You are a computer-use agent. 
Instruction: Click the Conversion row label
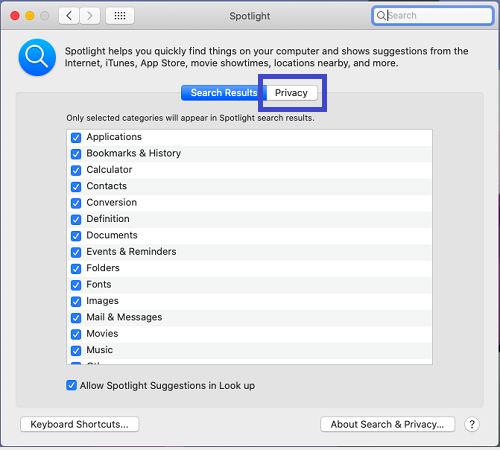(x=112, y=202)
